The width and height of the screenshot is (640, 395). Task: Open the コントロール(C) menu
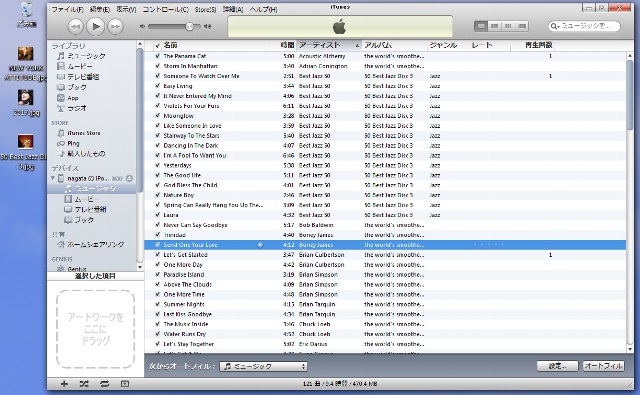point(165,9)
